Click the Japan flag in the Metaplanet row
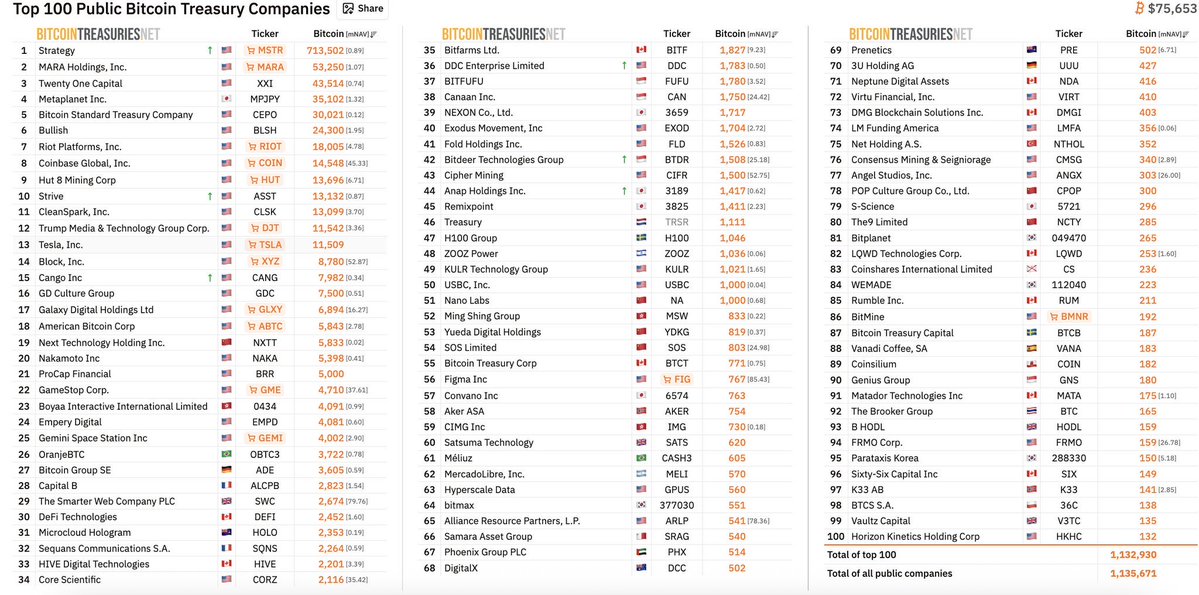1199x595 pixels. pos(226,99)
